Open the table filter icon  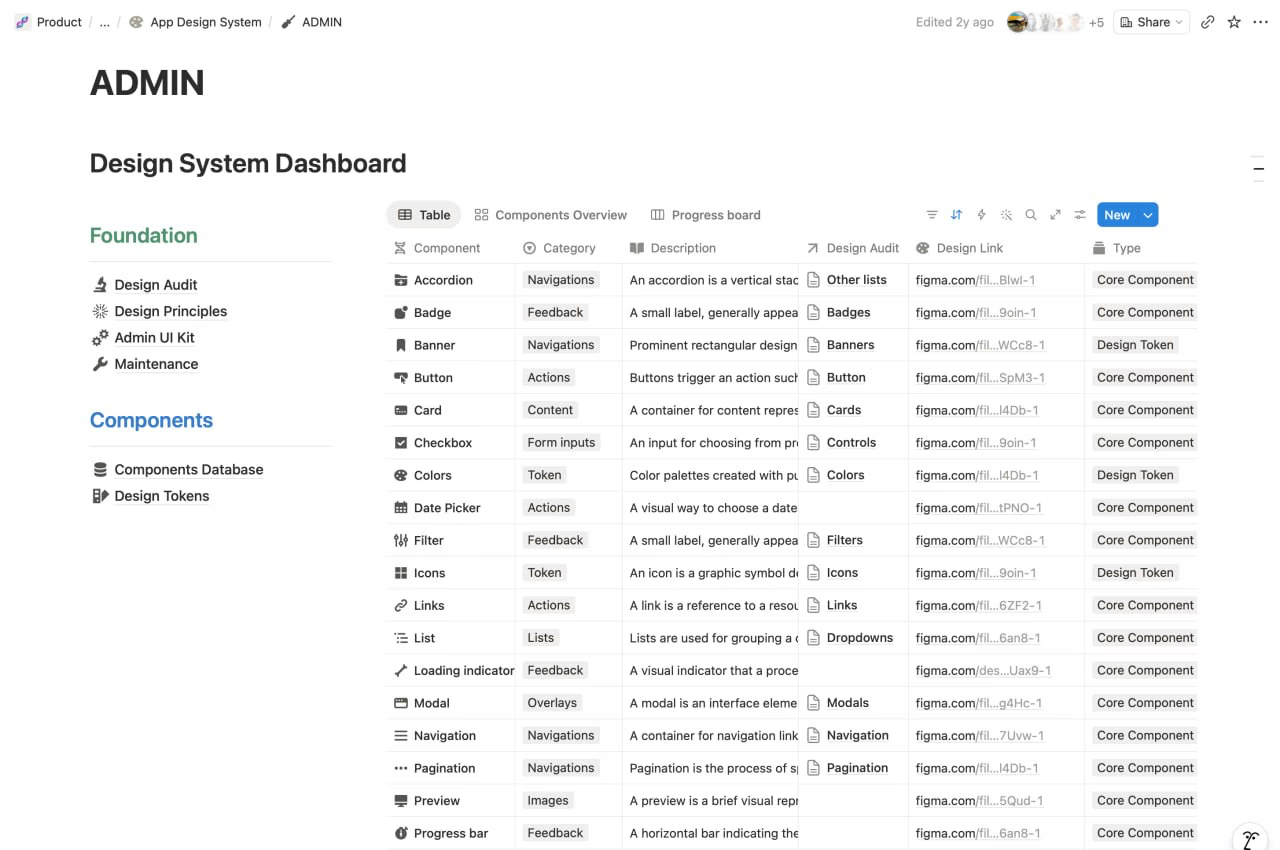932,215
